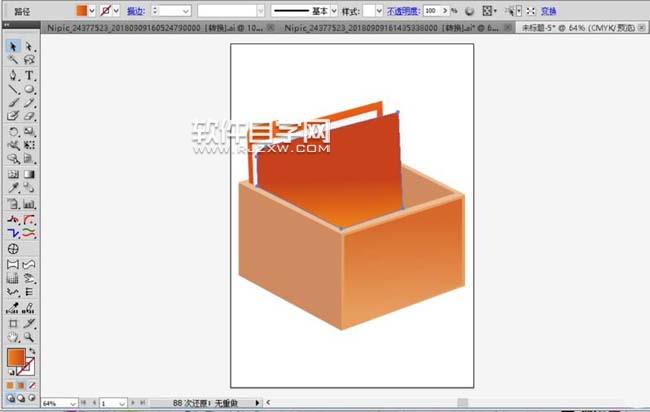Viewport: 650px width, 412px height.
Task: Select the Blob Brush tool
Action: [x=13, y=116]
